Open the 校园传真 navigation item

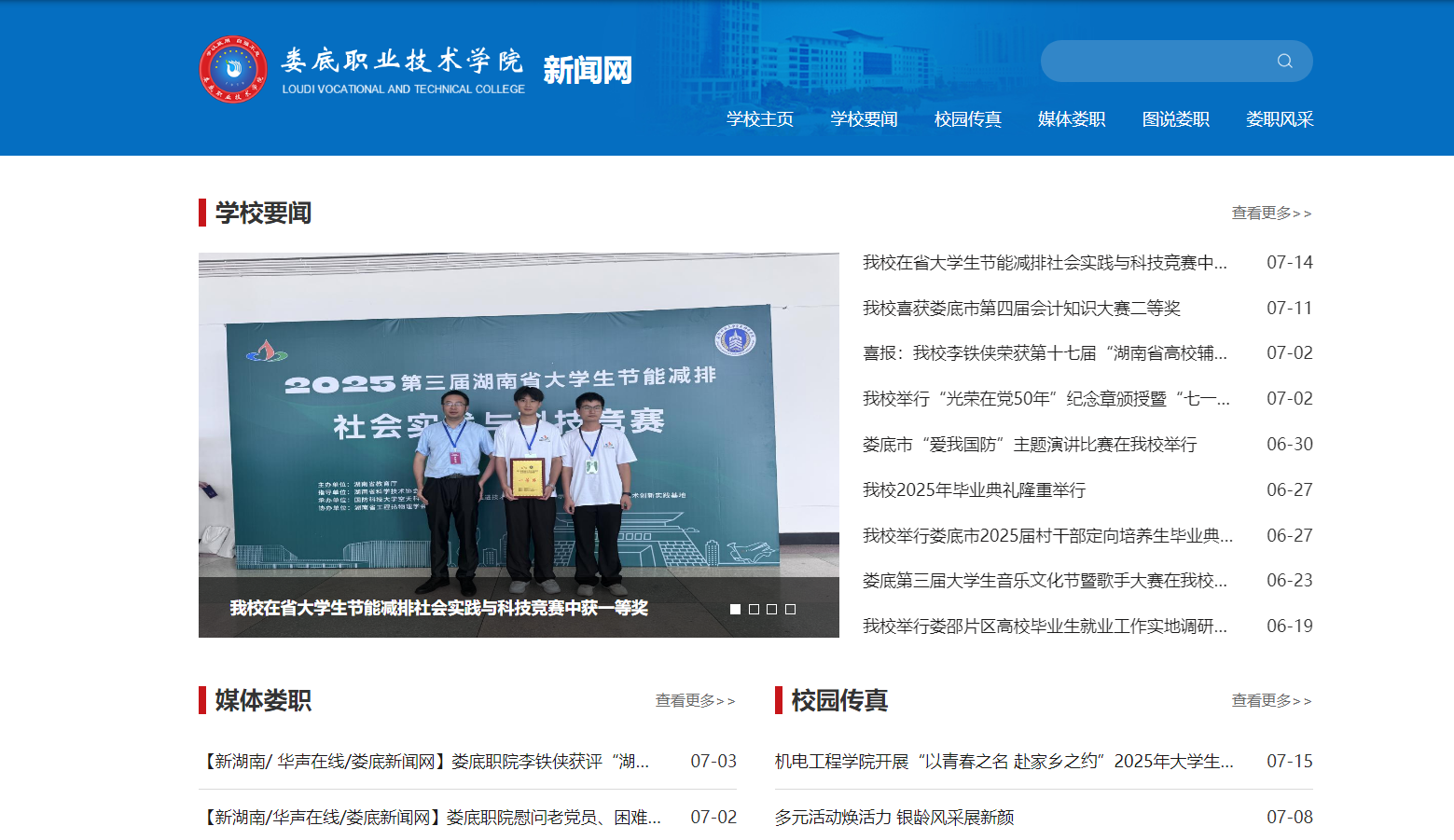pos(967,119)
